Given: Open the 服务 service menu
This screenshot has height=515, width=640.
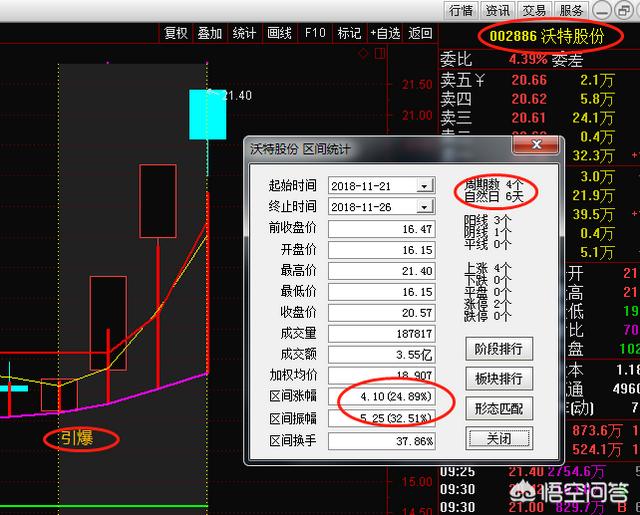Looking at the screenshot, I should tap(571, 10).
